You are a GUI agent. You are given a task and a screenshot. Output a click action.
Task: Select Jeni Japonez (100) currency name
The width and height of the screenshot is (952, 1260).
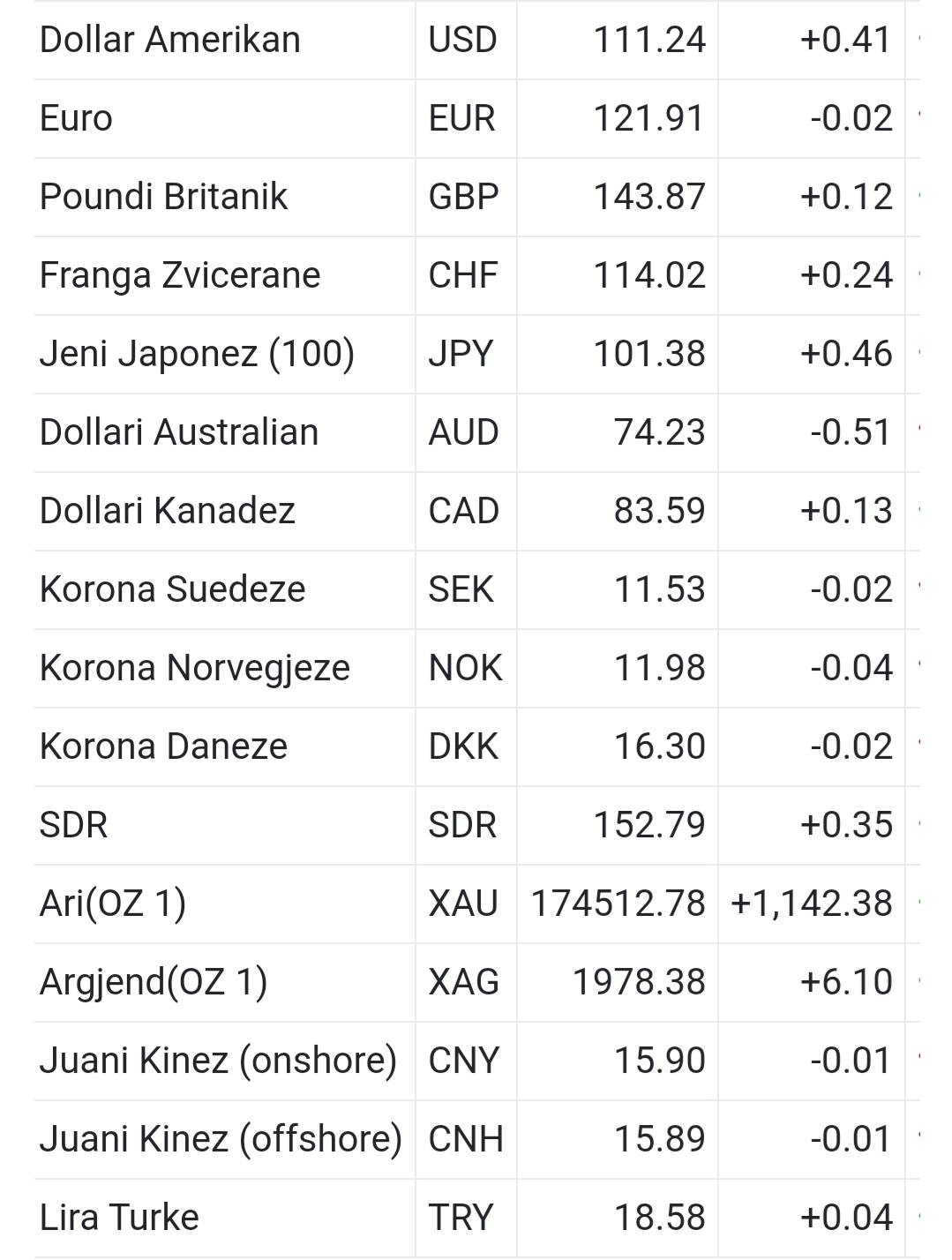pyautogui.click(x=197, y=354)
